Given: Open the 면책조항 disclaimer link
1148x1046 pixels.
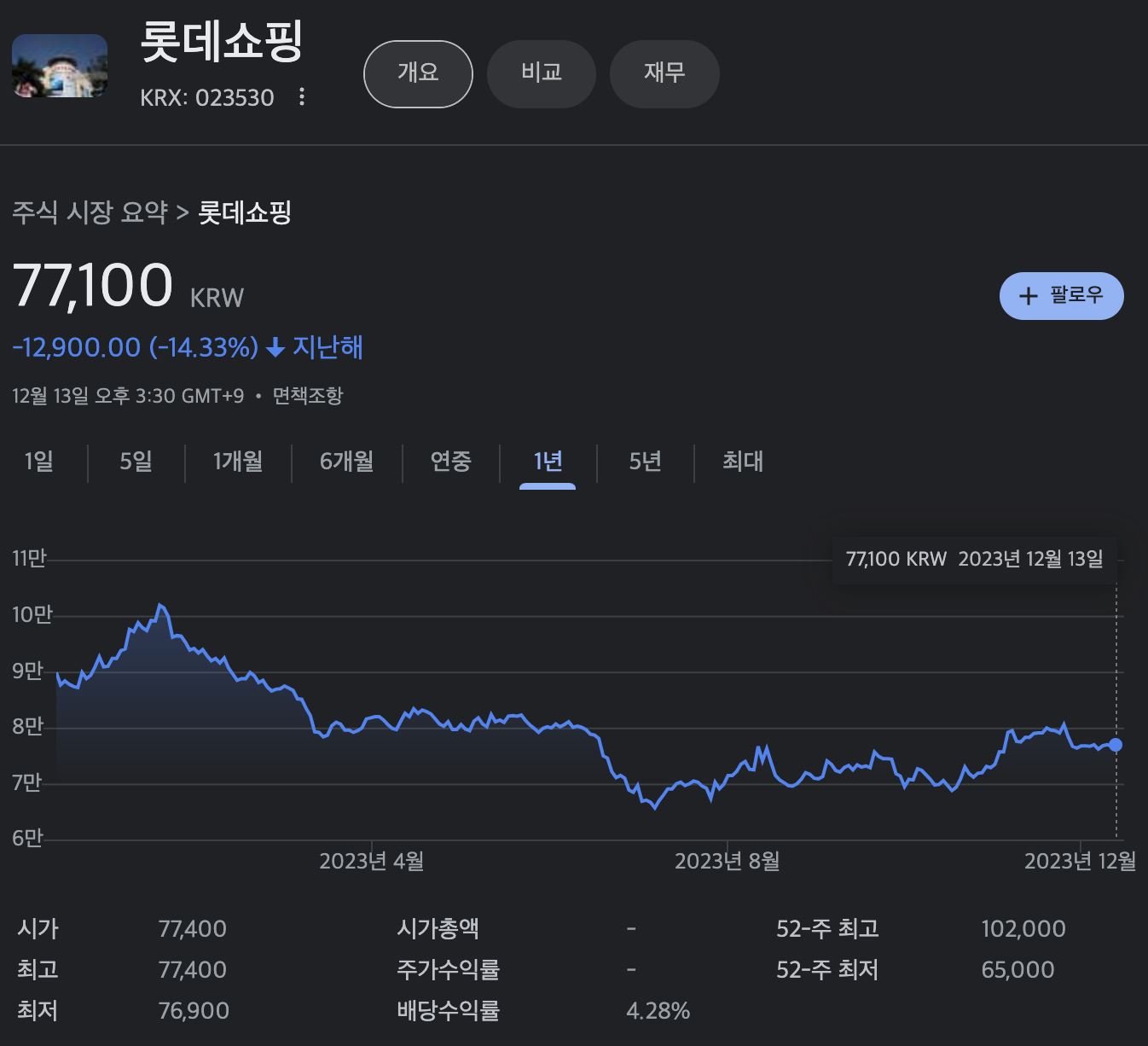Looking at the screenshot, I should pyautogui.click(x=308, y=396).
